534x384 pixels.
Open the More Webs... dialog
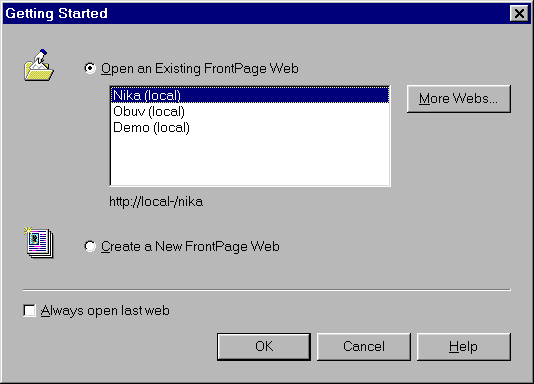pyautogui.click(x=459, y=99)
